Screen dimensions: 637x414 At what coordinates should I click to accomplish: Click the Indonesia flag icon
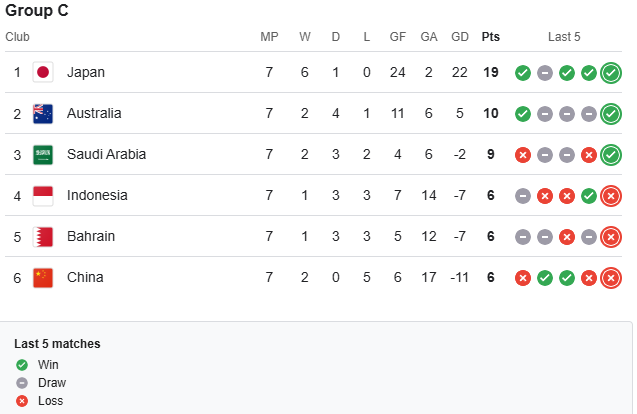pos(43,195)
